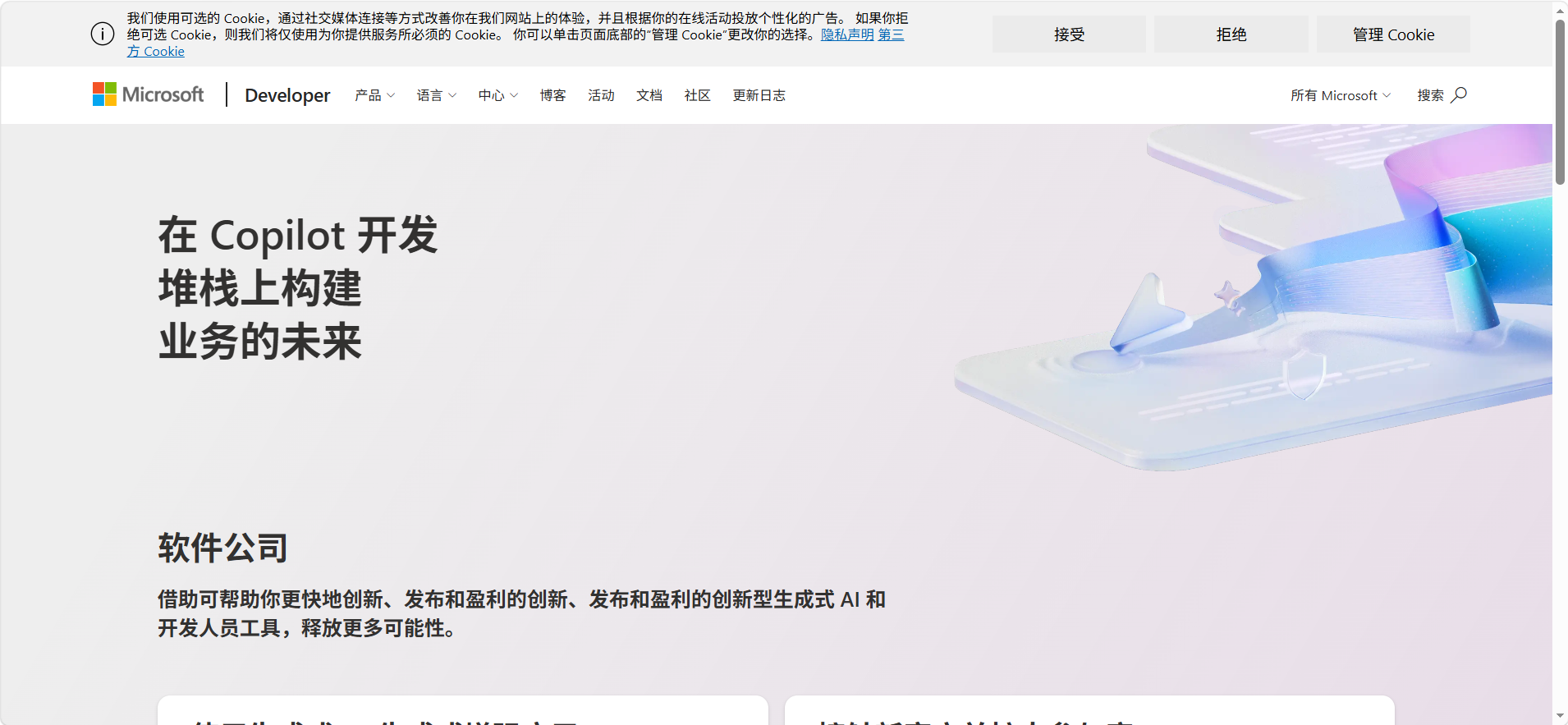Go to the Developer home link
Screen dimensions: 1568x725
[x=287, y=95]
